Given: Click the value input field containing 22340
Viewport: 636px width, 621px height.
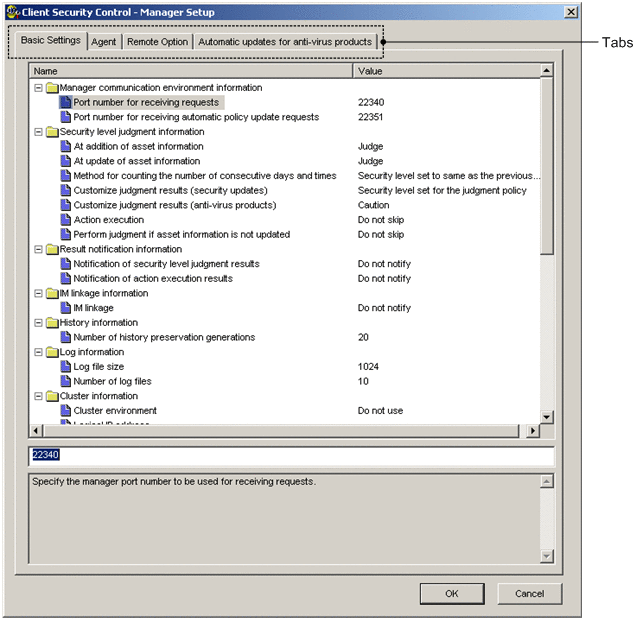Looking at the screenshot, I should tap(291, 457).
